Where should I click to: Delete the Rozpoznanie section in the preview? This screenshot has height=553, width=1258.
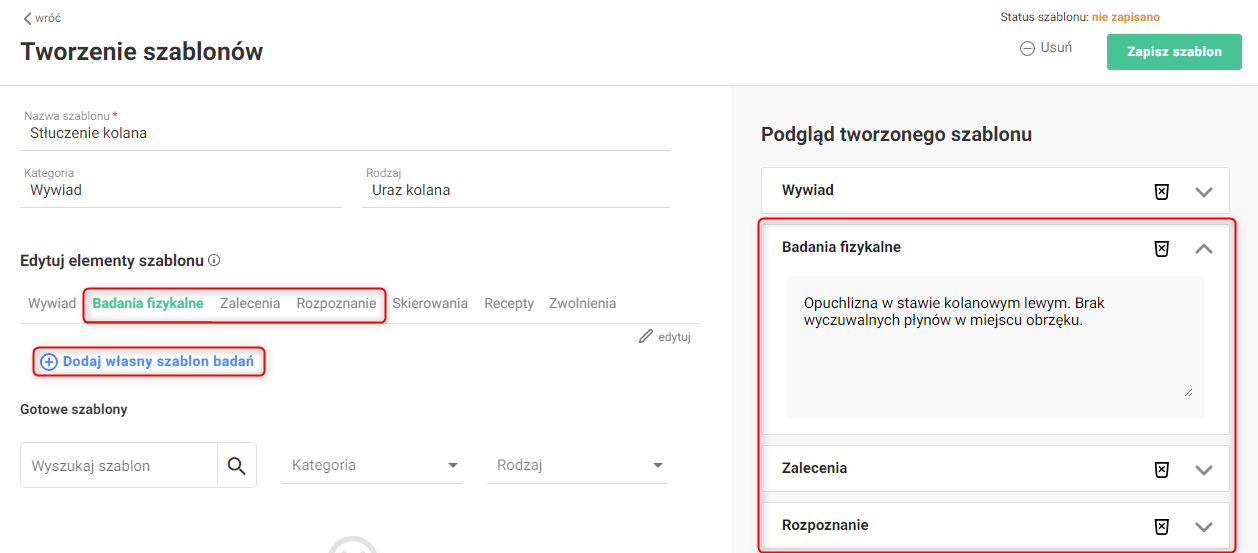coord(1162,526)
